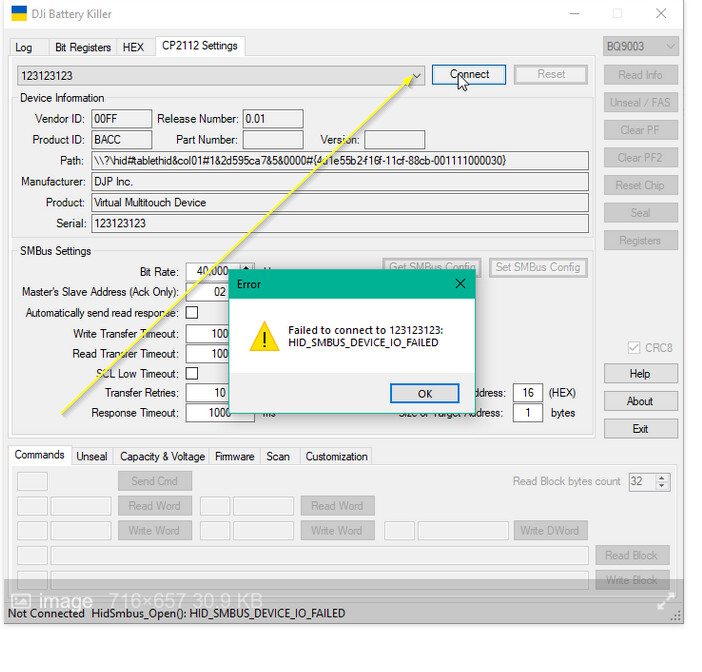Click the Manufacturer field DJP Inc.

pos(340,181)
